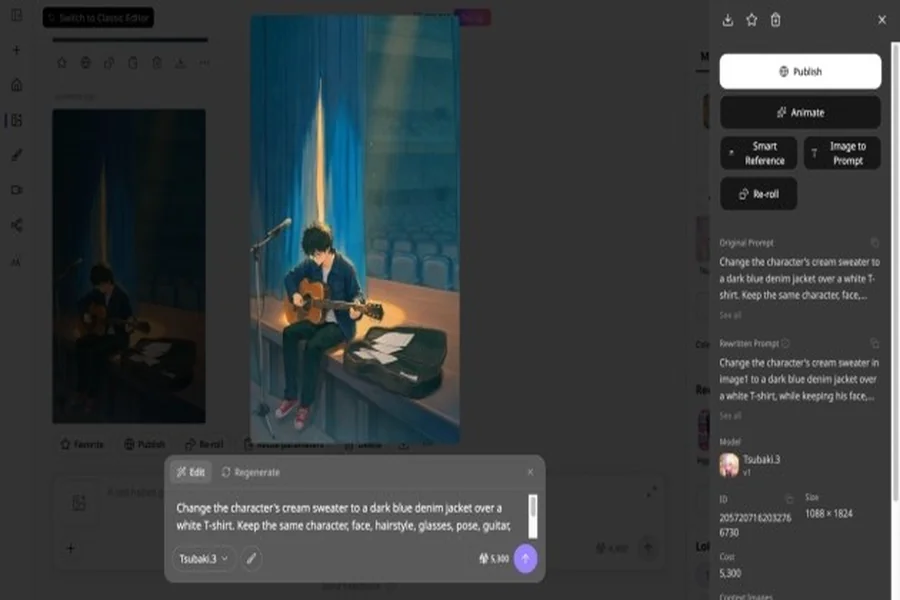The height and width of the screenshot is (600, 900).
Task: Expand See all under Original Prompt
Action: [x=730, y=315]
